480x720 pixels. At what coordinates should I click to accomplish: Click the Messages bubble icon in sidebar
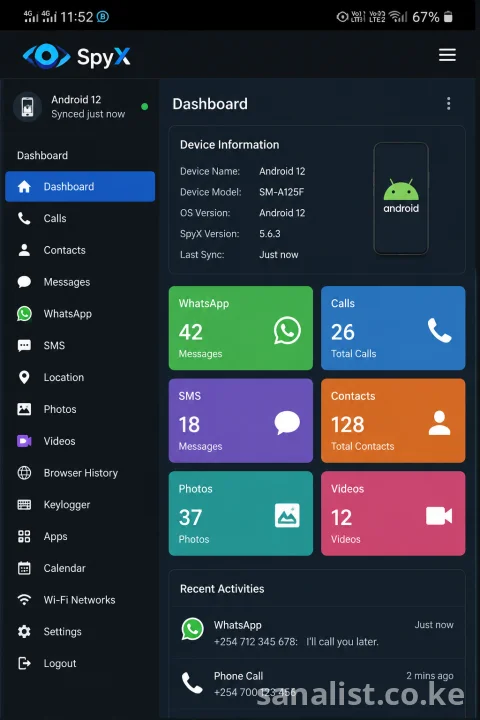click(x=24, y=281)
